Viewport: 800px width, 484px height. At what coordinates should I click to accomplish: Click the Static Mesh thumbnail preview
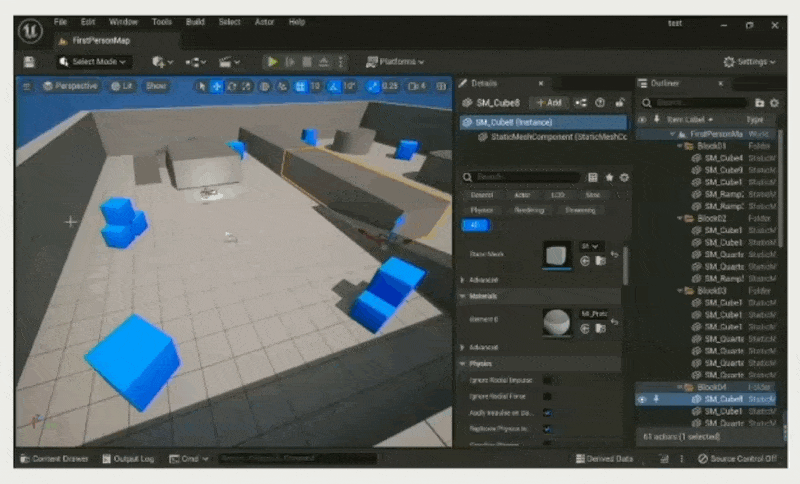[x=556, y=255]
